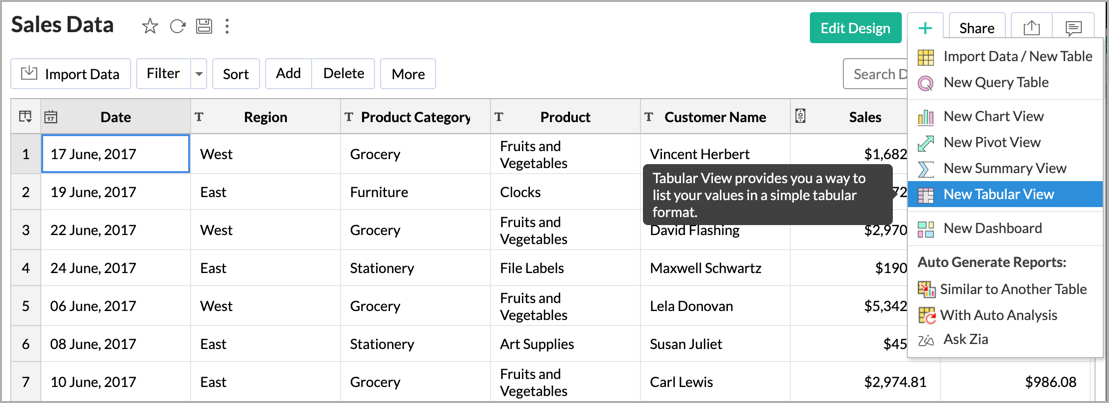Screen dimensions: 1109x403
Task: Click the Import Data toolbar button
Action: [x=71, y=74]
